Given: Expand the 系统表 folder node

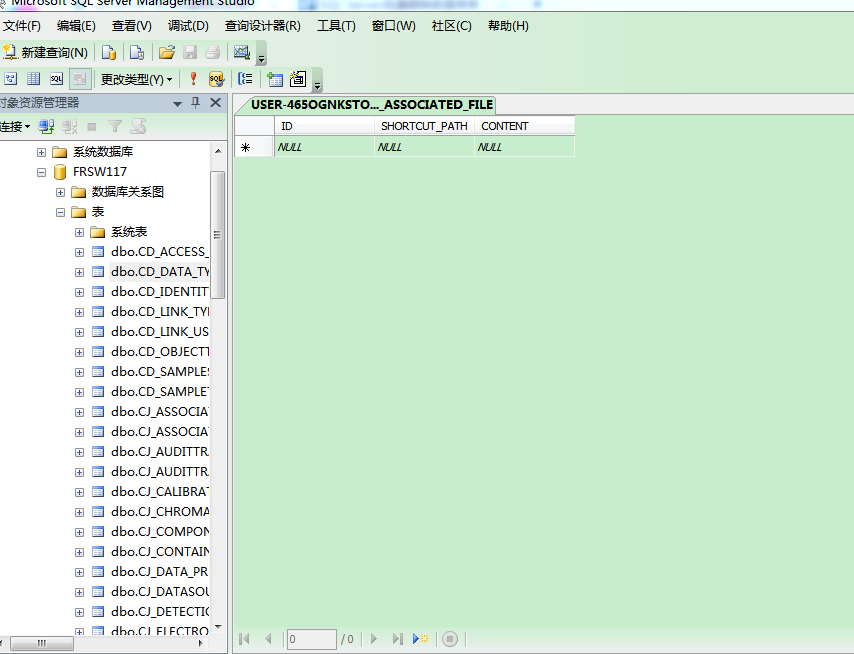Looking at the screenshot, I should 80,233.
